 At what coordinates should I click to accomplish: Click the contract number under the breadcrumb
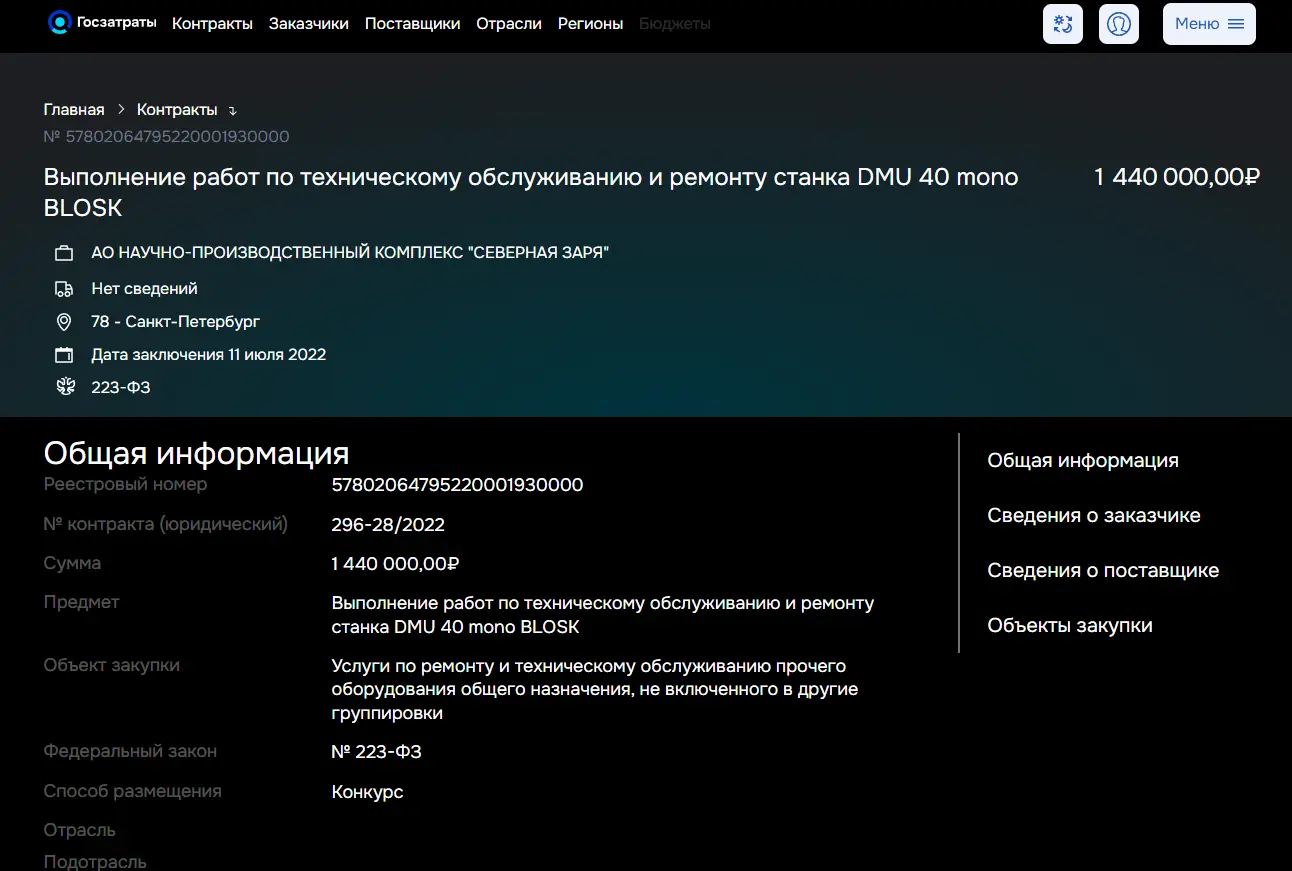pos(167,137)
